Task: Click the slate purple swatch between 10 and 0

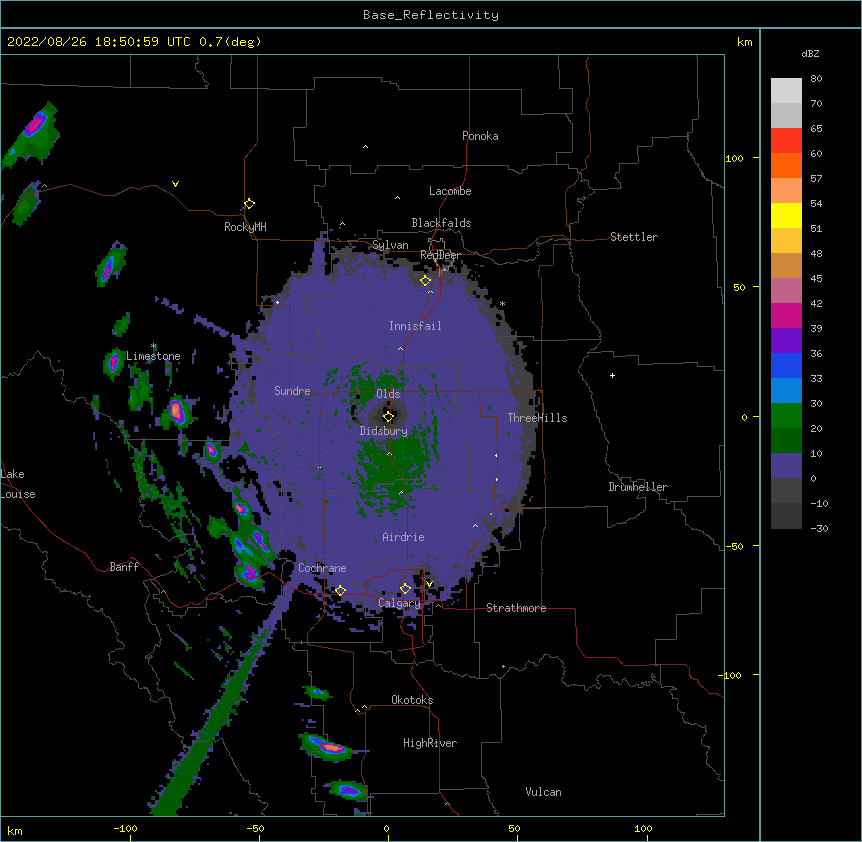Action: point(786,466)
